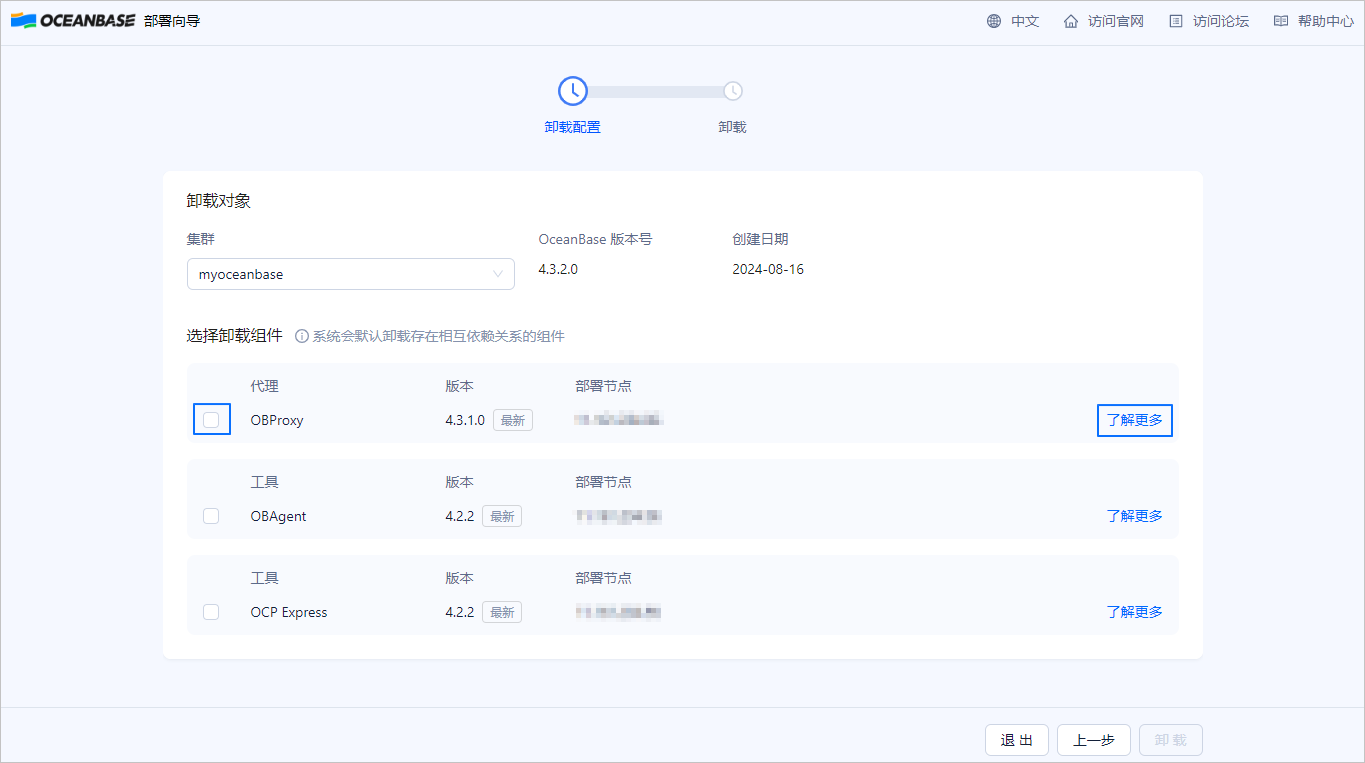
Task: Click the blurred OBProxy deployment node
Action: (618, 420)
